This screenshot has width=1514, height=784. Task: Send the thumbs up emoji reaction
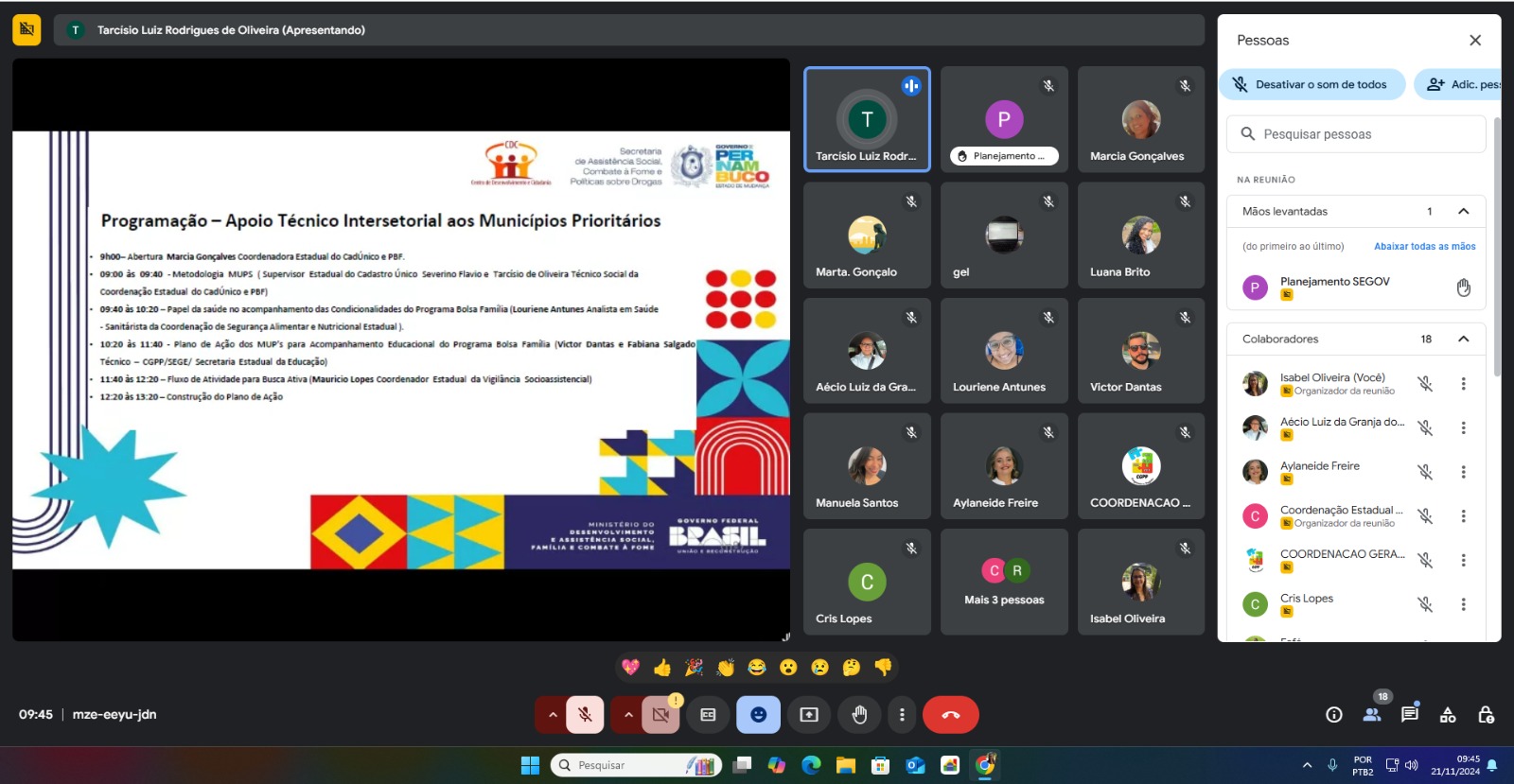point(662,668)
